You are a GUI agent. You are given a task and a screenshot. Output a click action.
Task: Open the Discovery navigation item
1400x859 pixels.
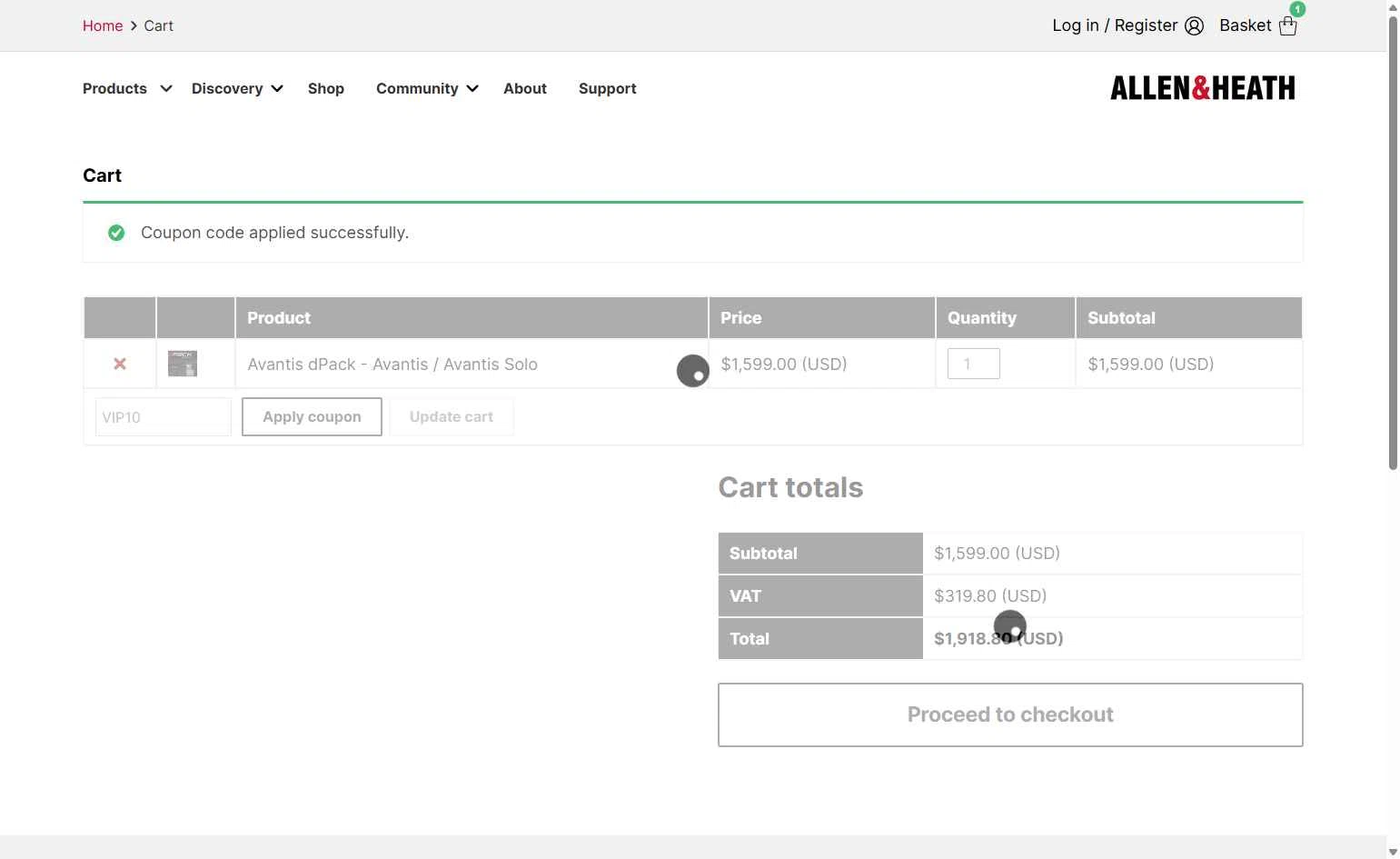[x=227, y=88]
